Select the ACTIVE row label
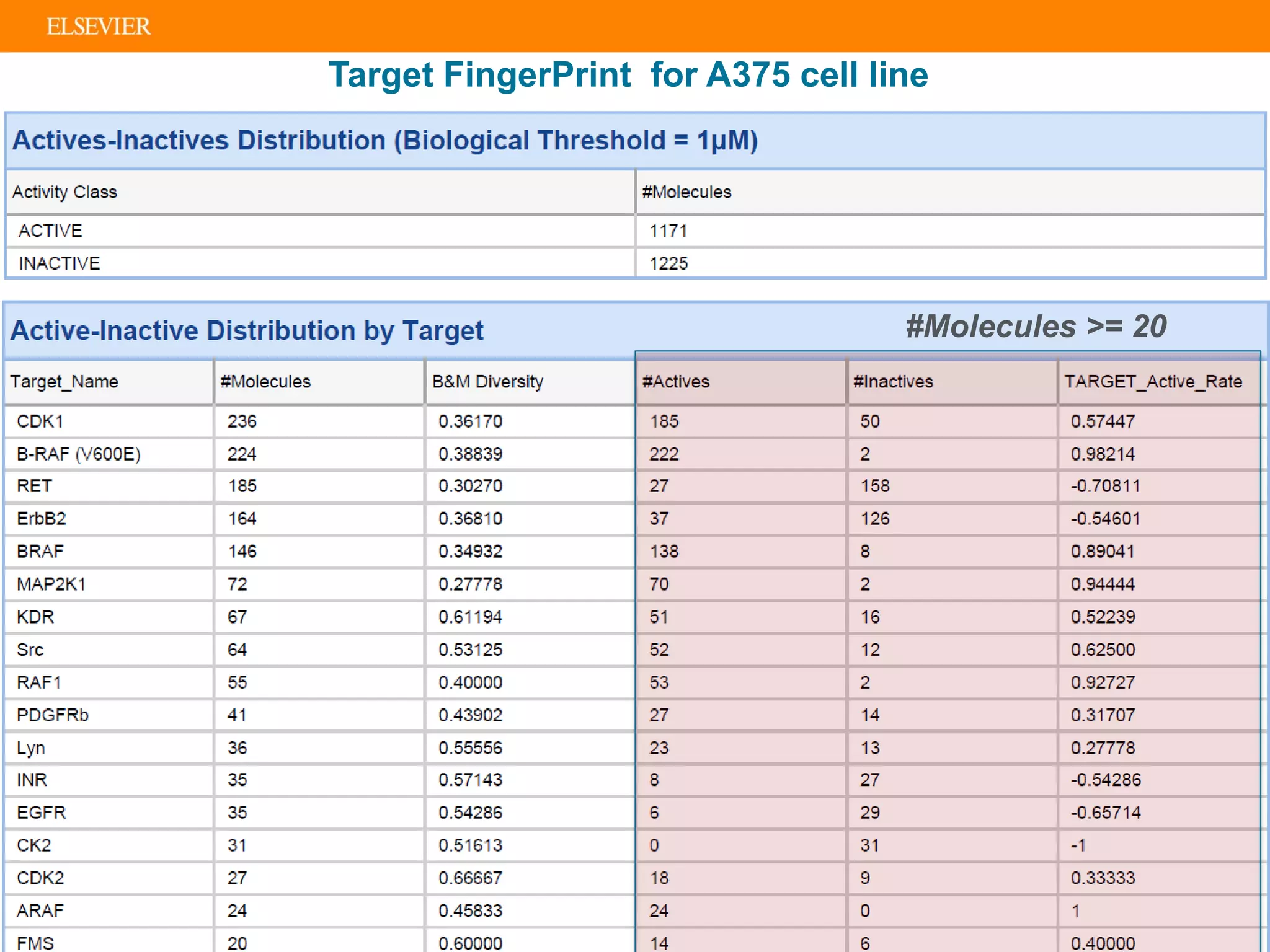1270x952 pixels. pyautogui.click(x=50, y=231)
